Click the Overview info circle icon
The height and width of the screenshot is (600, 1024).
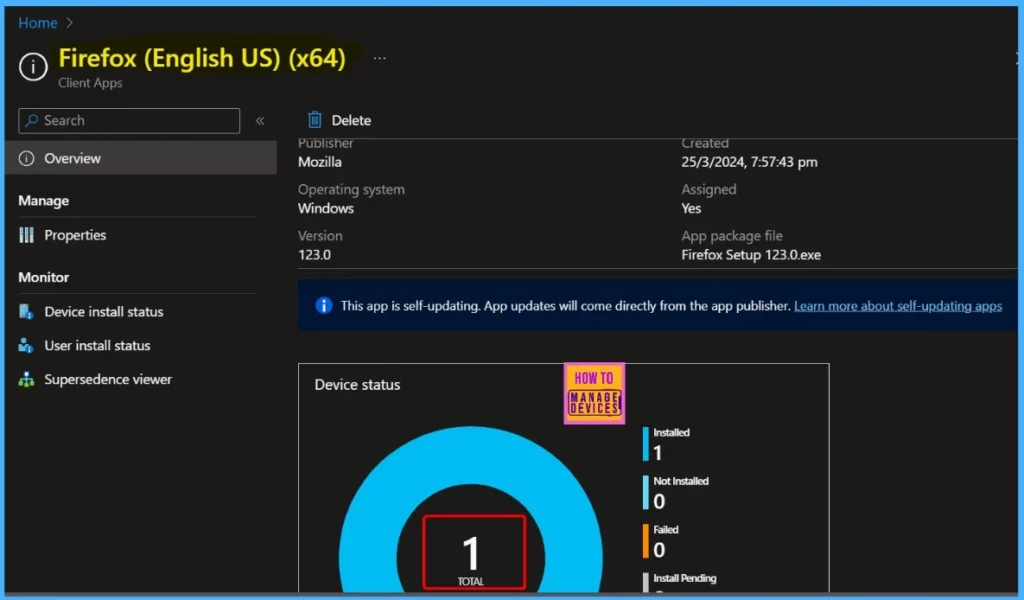point(27,158)
